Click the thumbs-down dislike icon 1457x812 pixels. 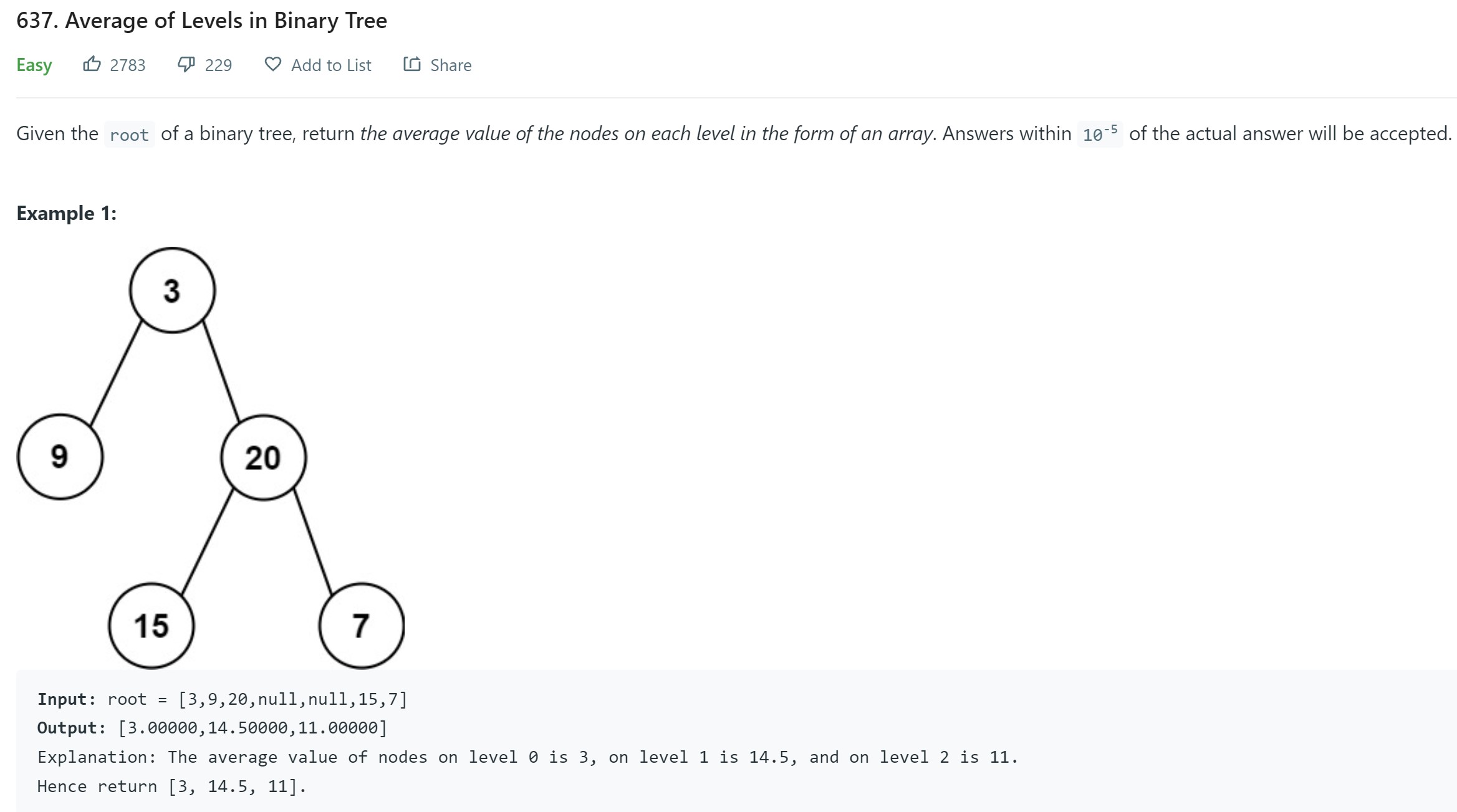pos(186,64)
